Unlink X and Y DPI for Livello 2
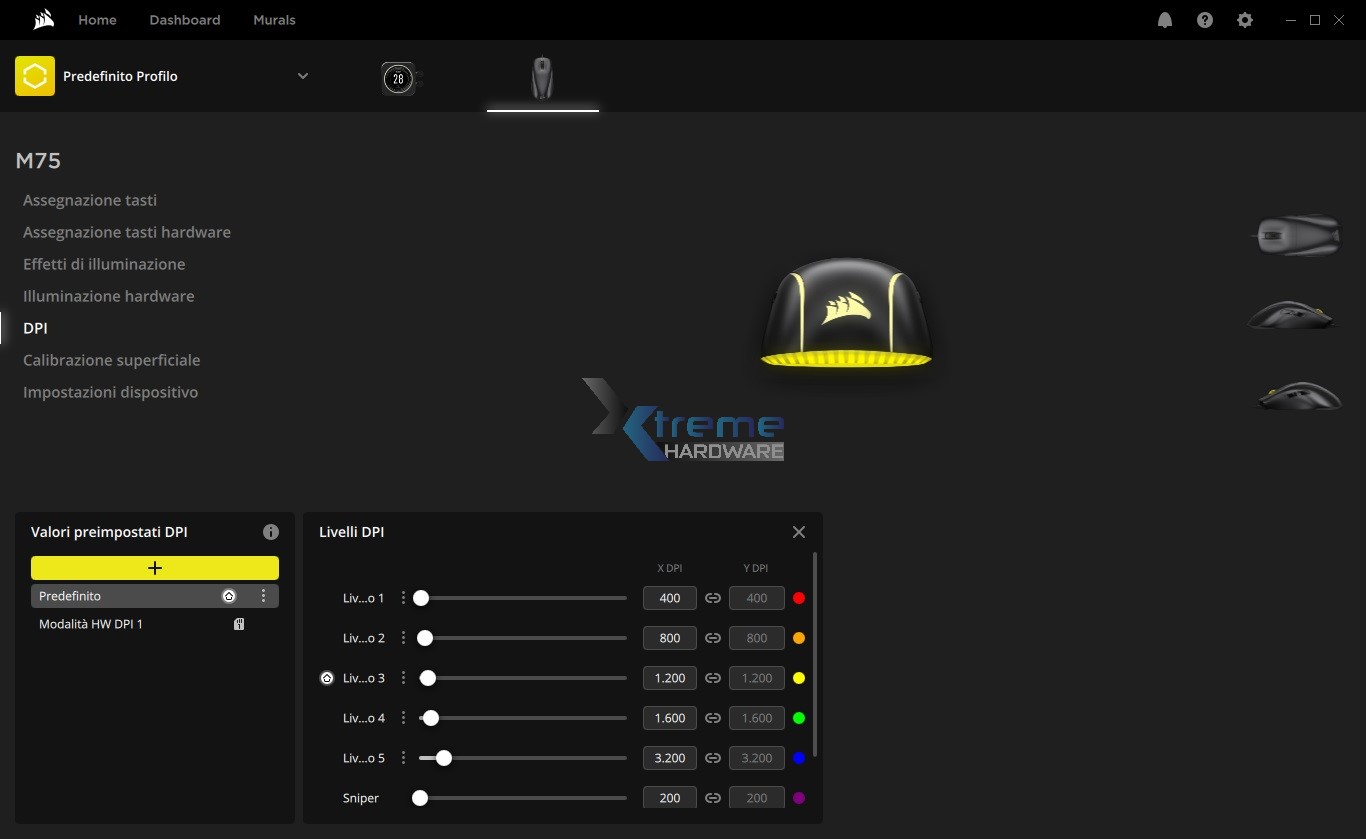Viewport: 1366px width, 839px height. (713, 638)
